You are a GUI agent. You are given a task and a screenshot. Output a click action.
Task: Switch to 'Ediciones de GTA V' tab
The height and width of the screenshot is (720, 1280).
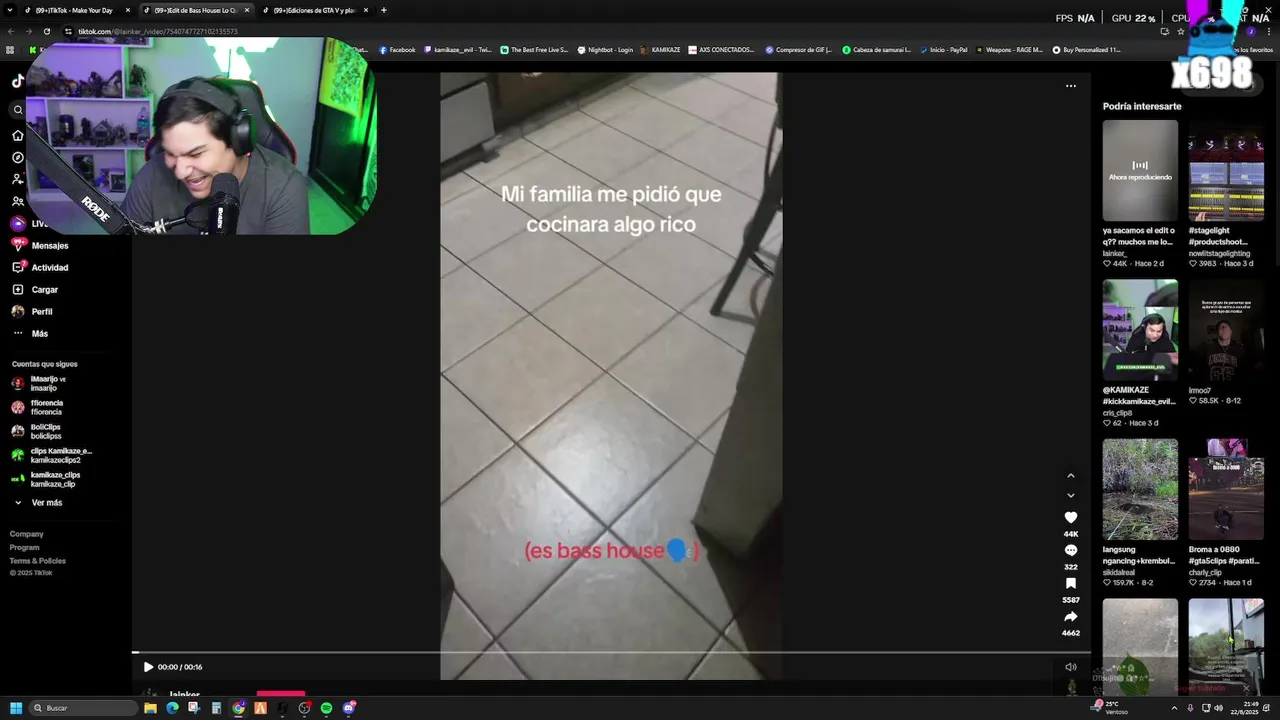point(314,10)
